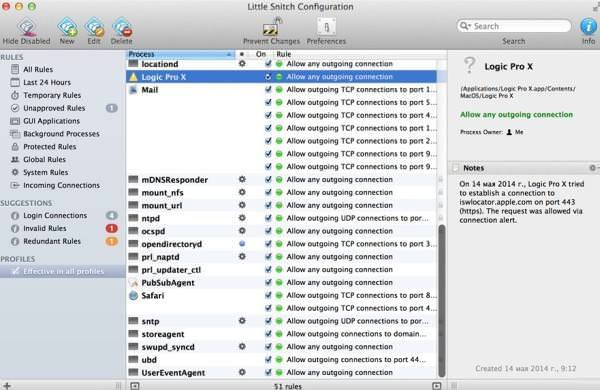Select the prl_updater_ctl process row
The height and width of the screenshot is (390, 600).
[281, 270]
